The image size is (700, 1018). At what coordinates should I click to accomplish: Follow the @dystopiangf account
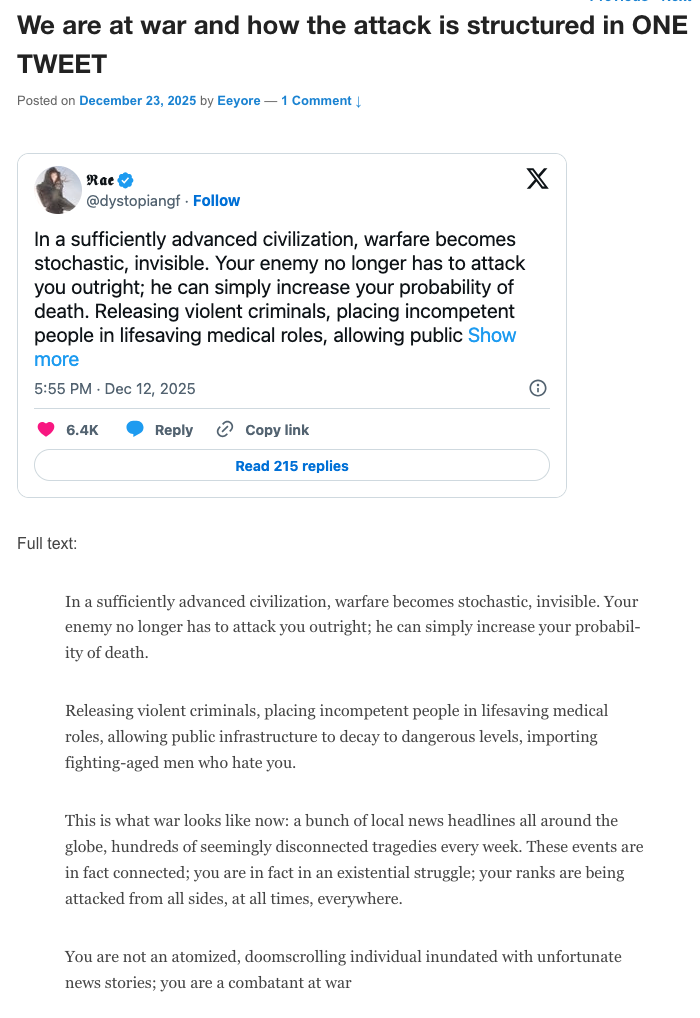[x=216, y=201]
